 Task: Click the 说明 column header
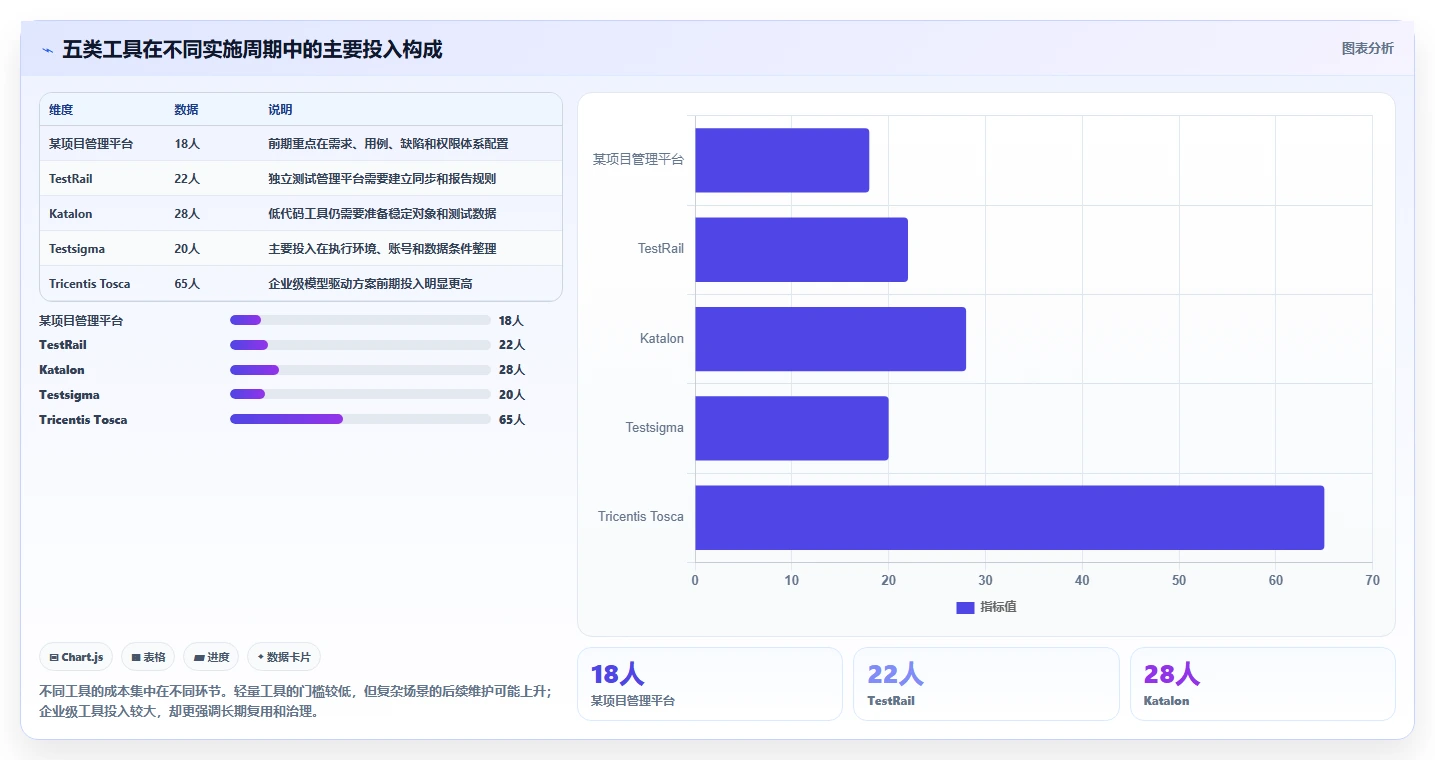point(280,110)
